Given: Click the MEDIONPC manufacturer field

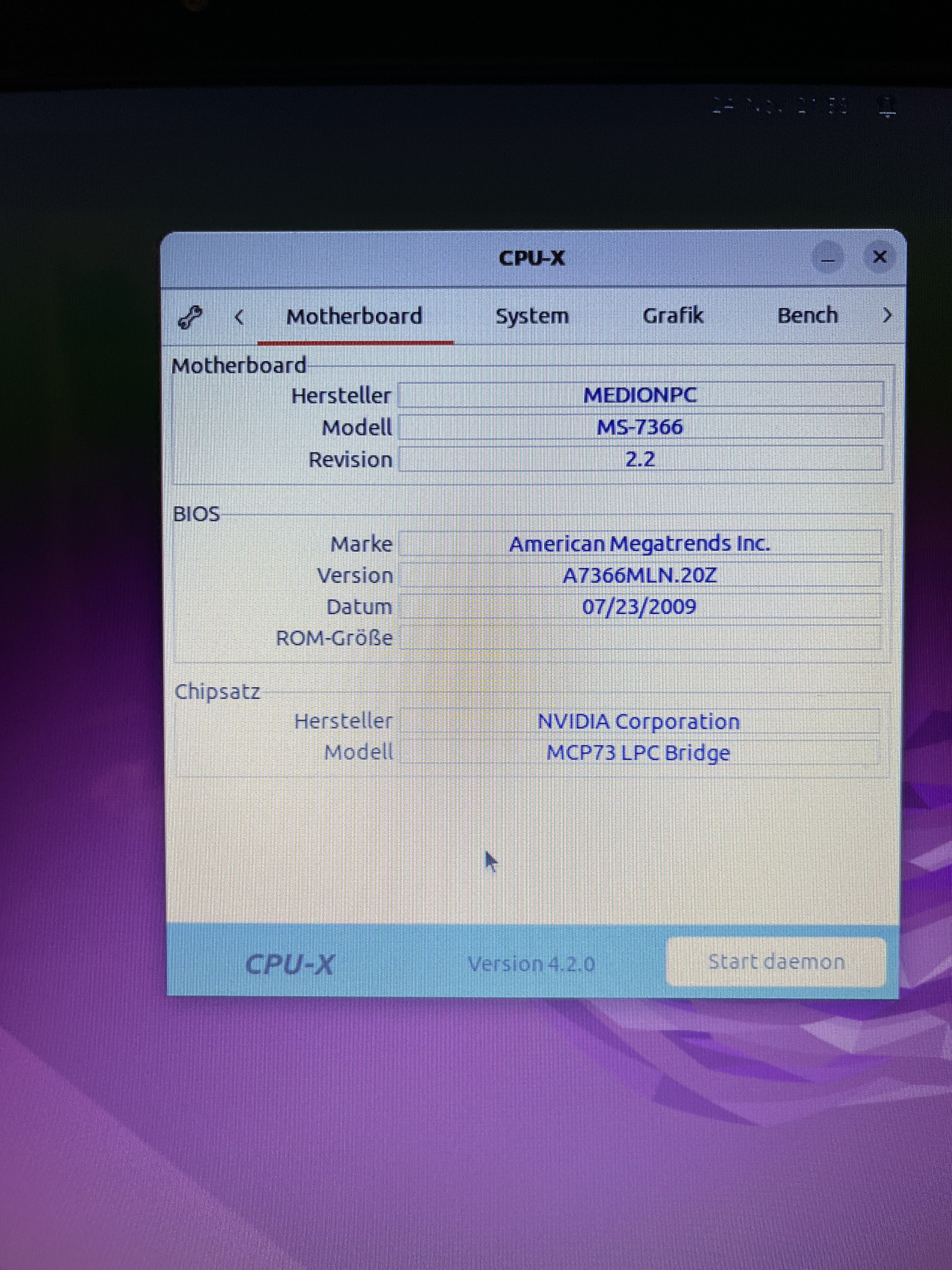Looking at the screenshot, I should [640, 395].
